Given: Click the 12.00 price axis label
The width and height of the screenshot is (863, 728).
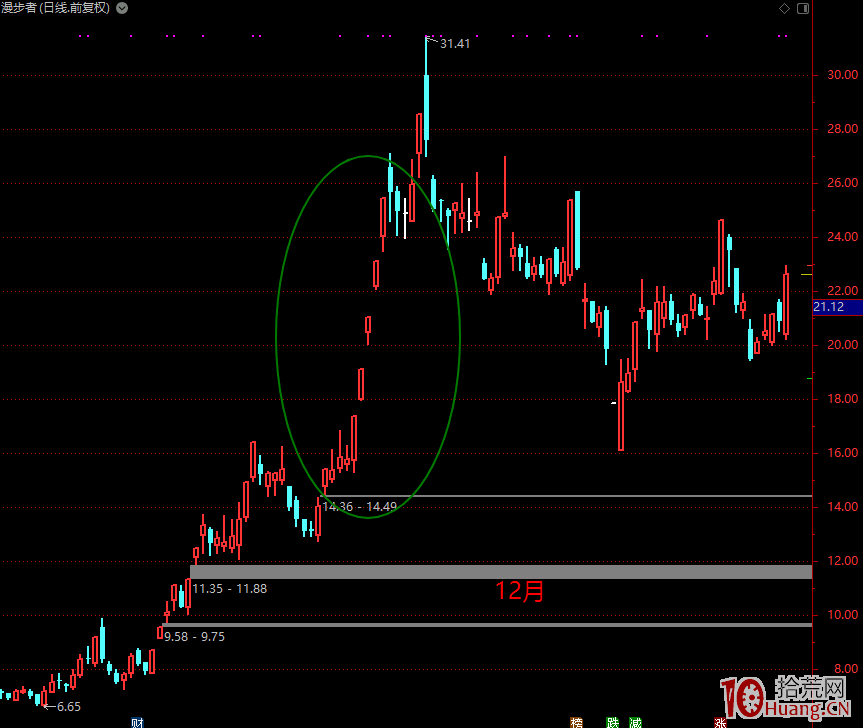Looking at the screenshot, I should click(843, 561).
